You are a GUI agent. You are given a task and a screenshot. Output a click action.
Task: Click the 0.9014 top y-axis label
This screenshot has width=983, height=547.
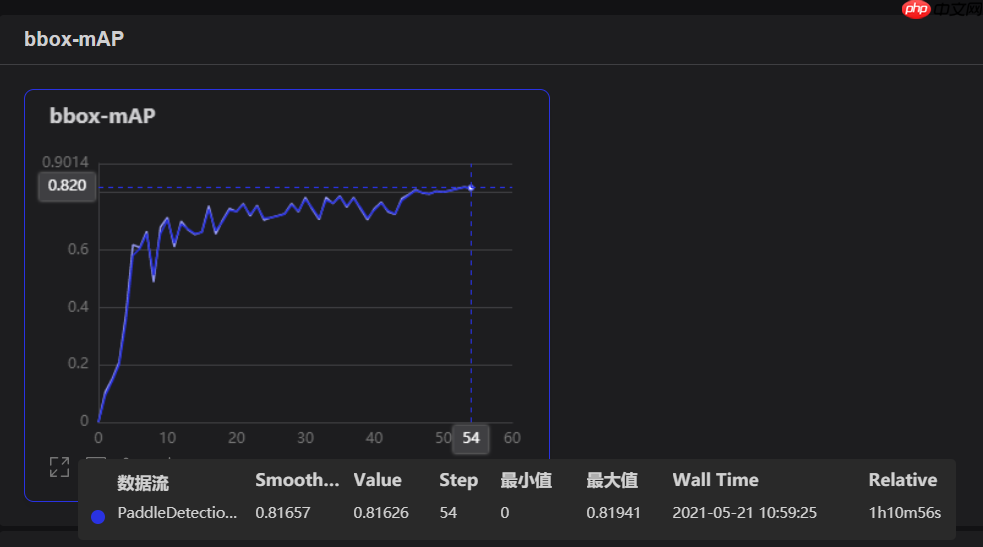tap(65, 162)
